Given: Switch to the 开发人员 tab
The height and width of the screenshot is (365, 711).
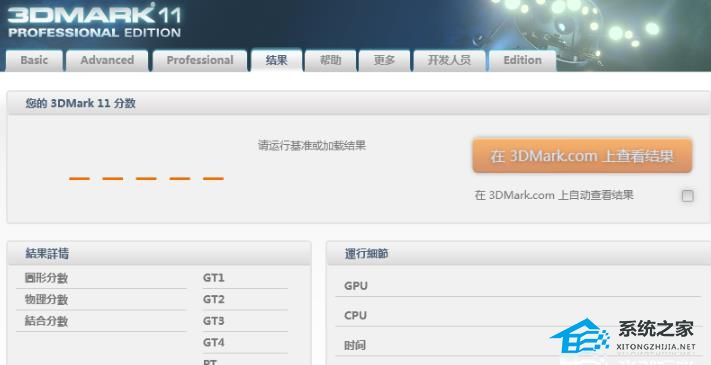Looking at the screenshot, I should pos(449,60).
